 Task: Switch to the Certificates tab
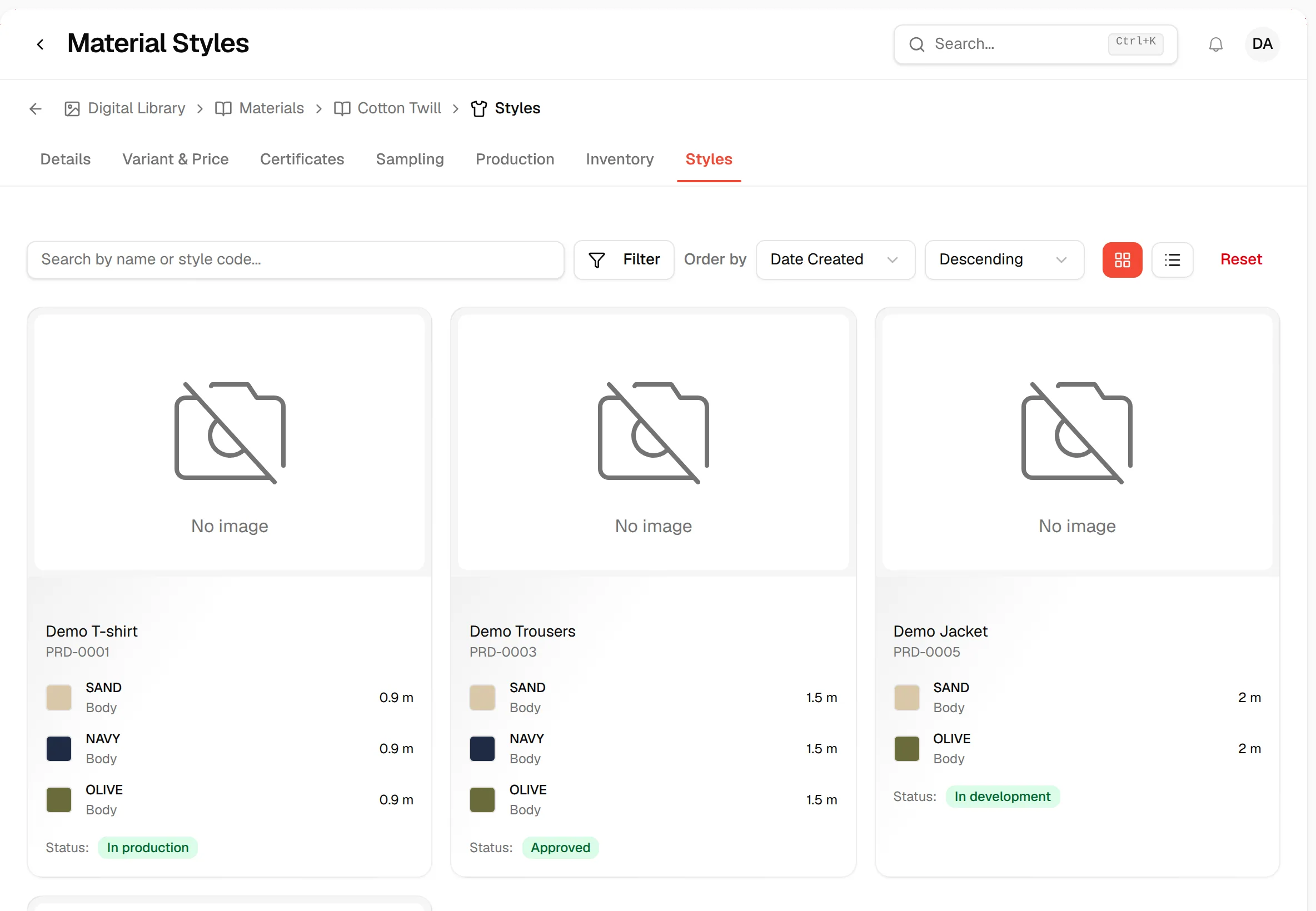pyautogui.click(x=302, y=159)
